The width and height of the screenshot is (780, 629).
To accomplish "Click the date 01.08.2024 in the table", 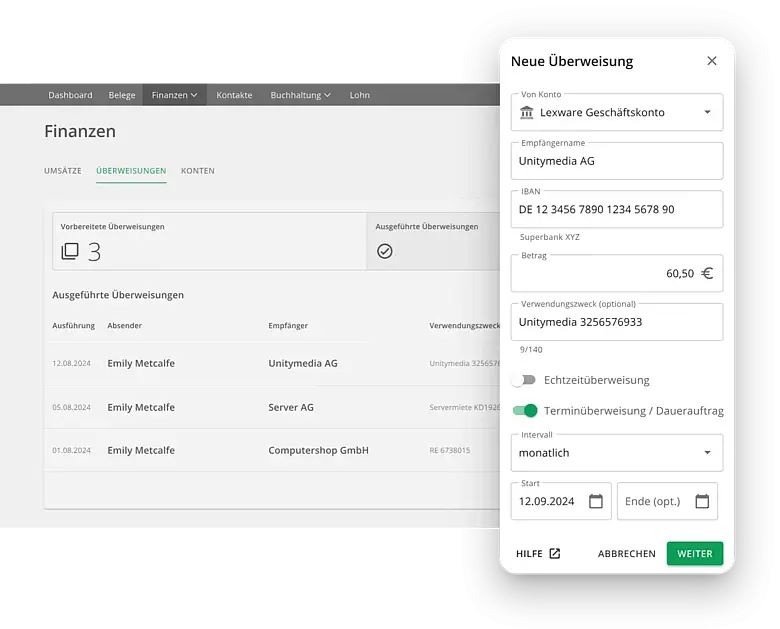I will (72, 450).
